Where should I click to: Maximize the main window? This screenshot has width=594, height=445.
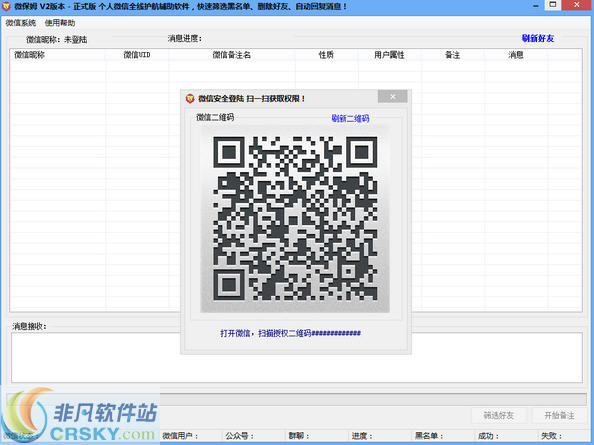click(553, 5)
